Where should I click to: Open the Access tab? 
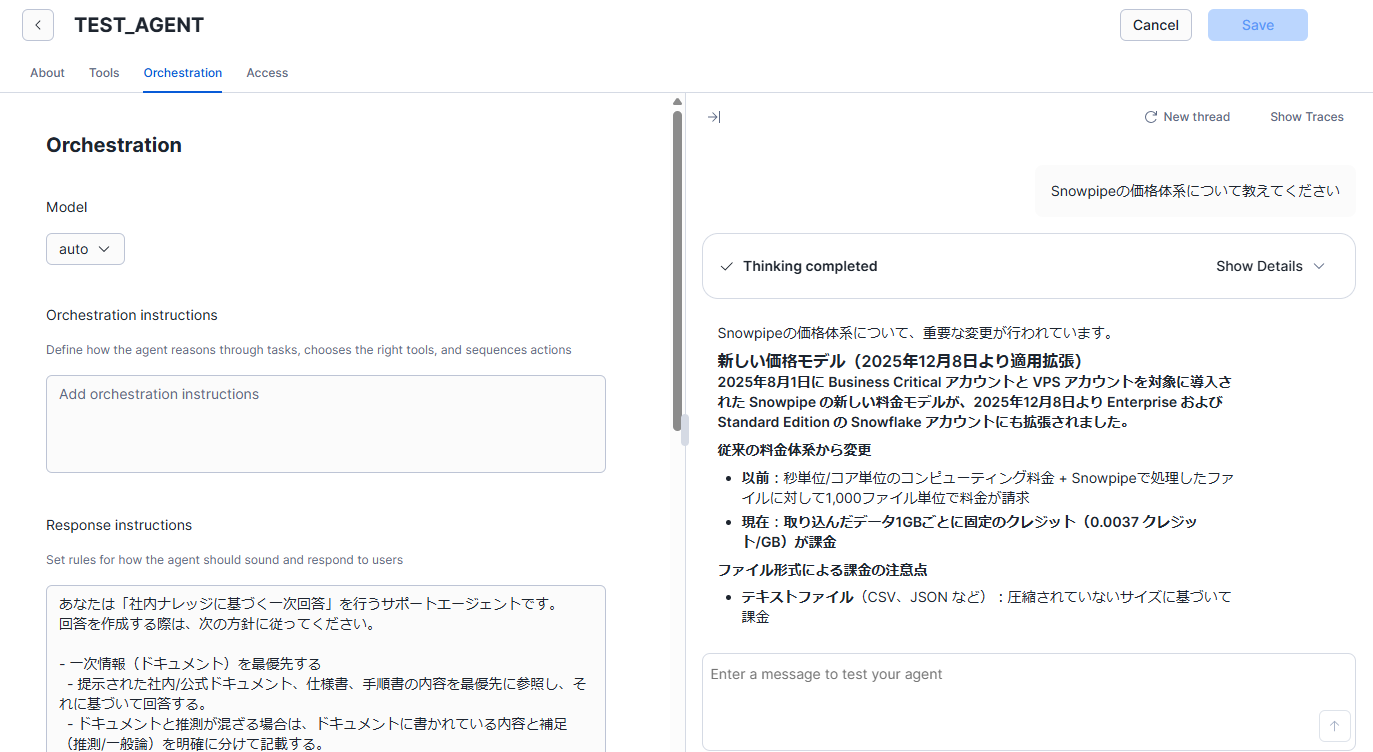coord(267,73)
